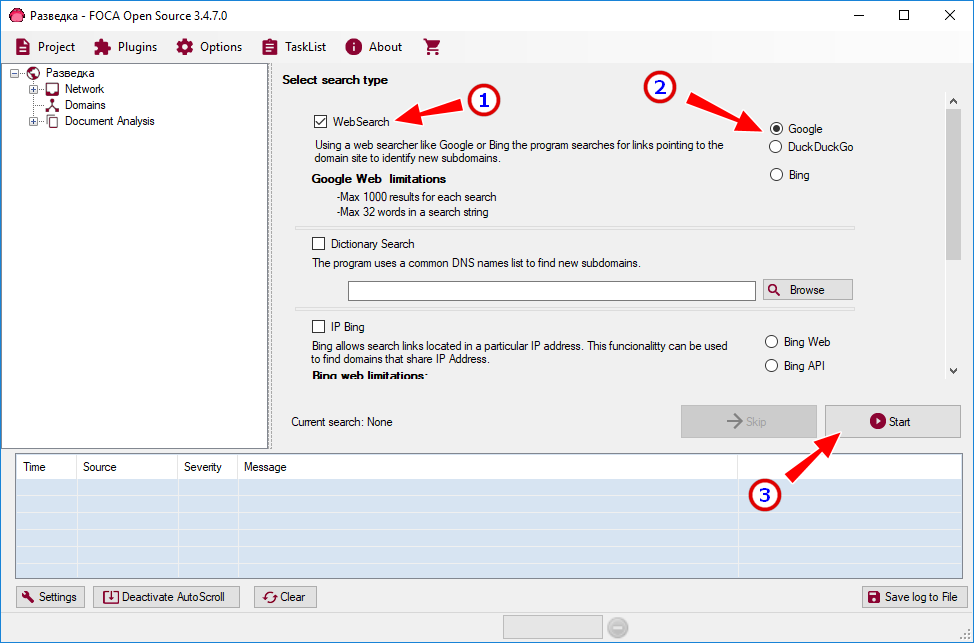The width and height of the screenshot is (974, 643).
Task: Click the Domains hierarchy icon in tree
Action: coord(52,105)
